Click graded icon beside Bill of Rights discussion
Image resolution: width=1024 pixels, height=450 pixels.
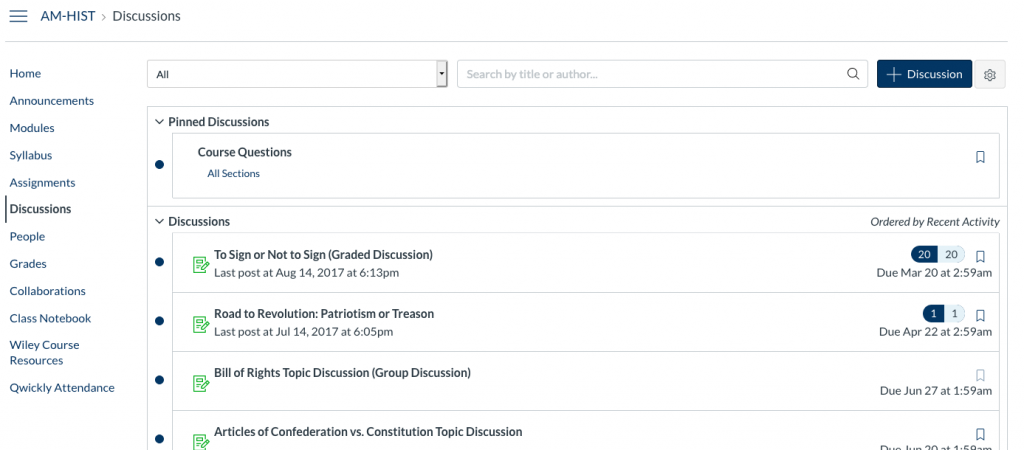[201, 382]
